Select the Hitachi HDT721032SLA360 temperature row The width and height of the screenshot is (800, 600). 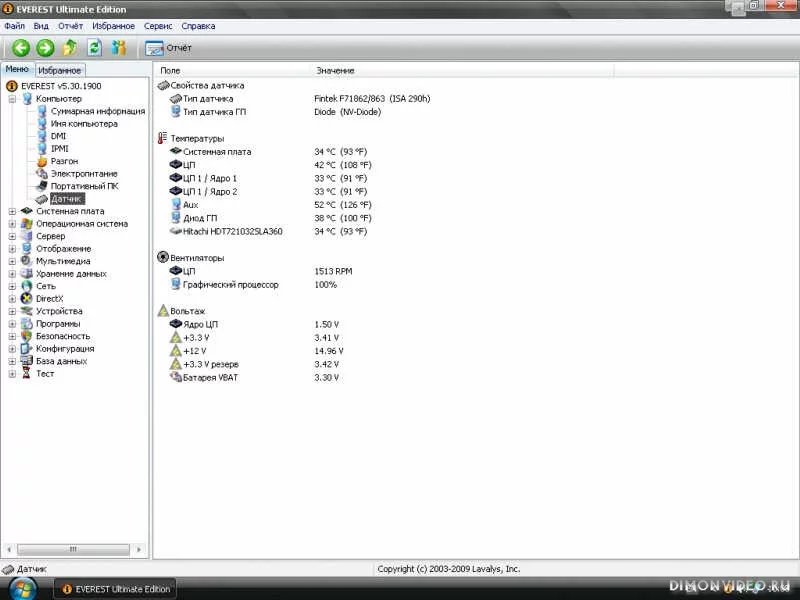232,231
